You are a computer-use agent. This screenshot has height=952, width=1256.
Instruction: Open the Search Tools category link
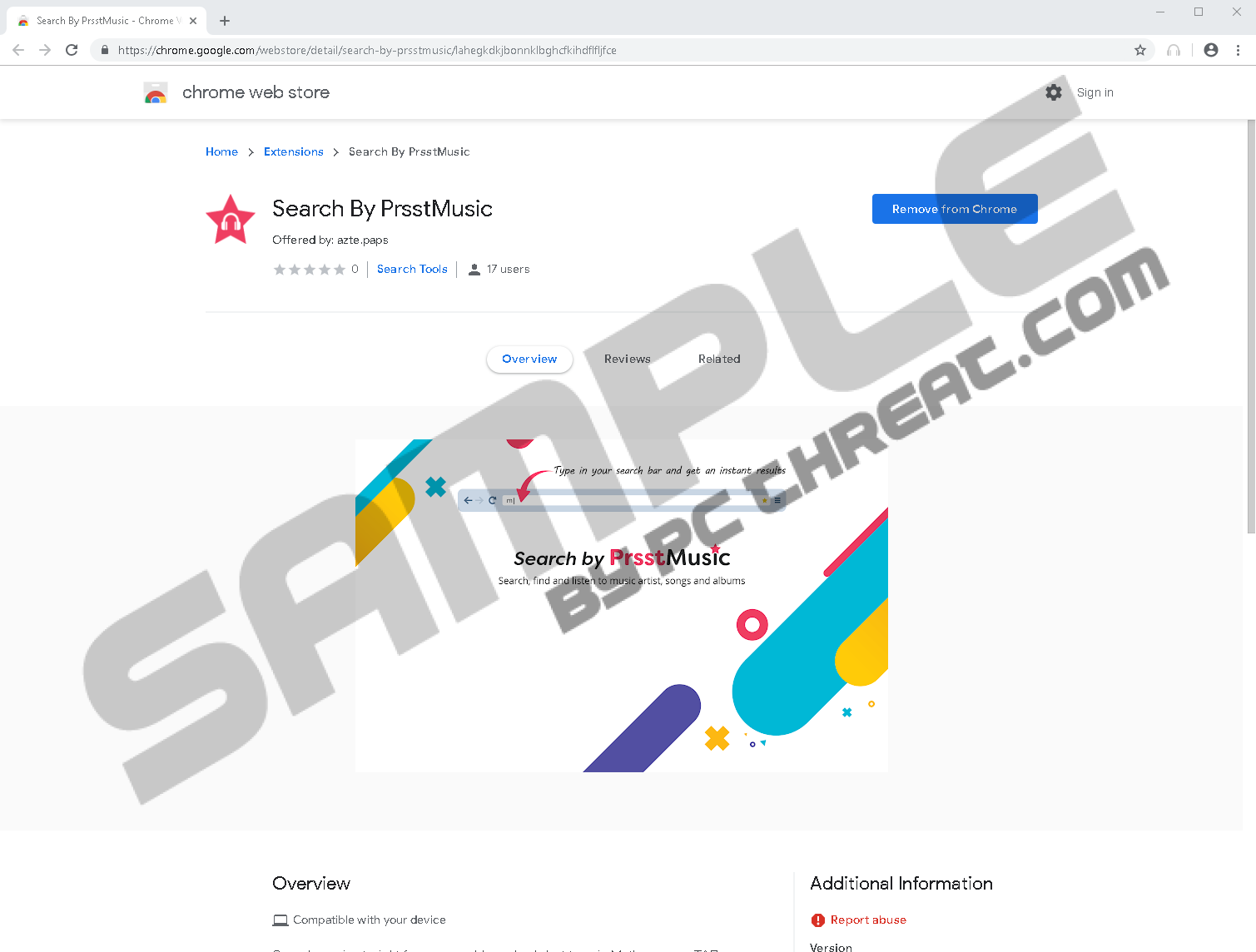tap(412, 269)
